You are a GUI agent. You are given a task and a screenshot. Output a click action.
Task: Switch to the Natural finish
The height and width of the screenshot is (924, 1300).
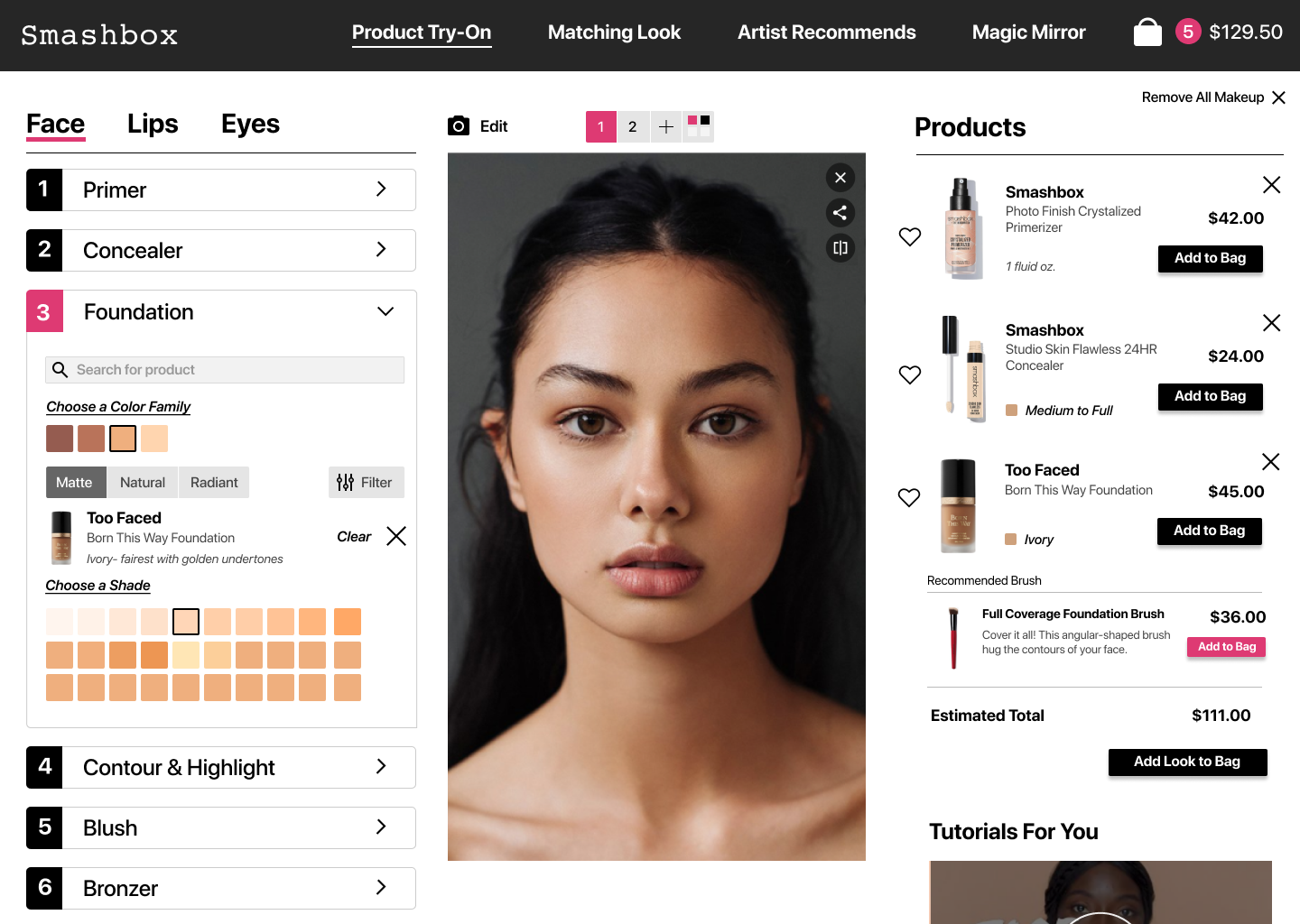(x=143, y=483)
